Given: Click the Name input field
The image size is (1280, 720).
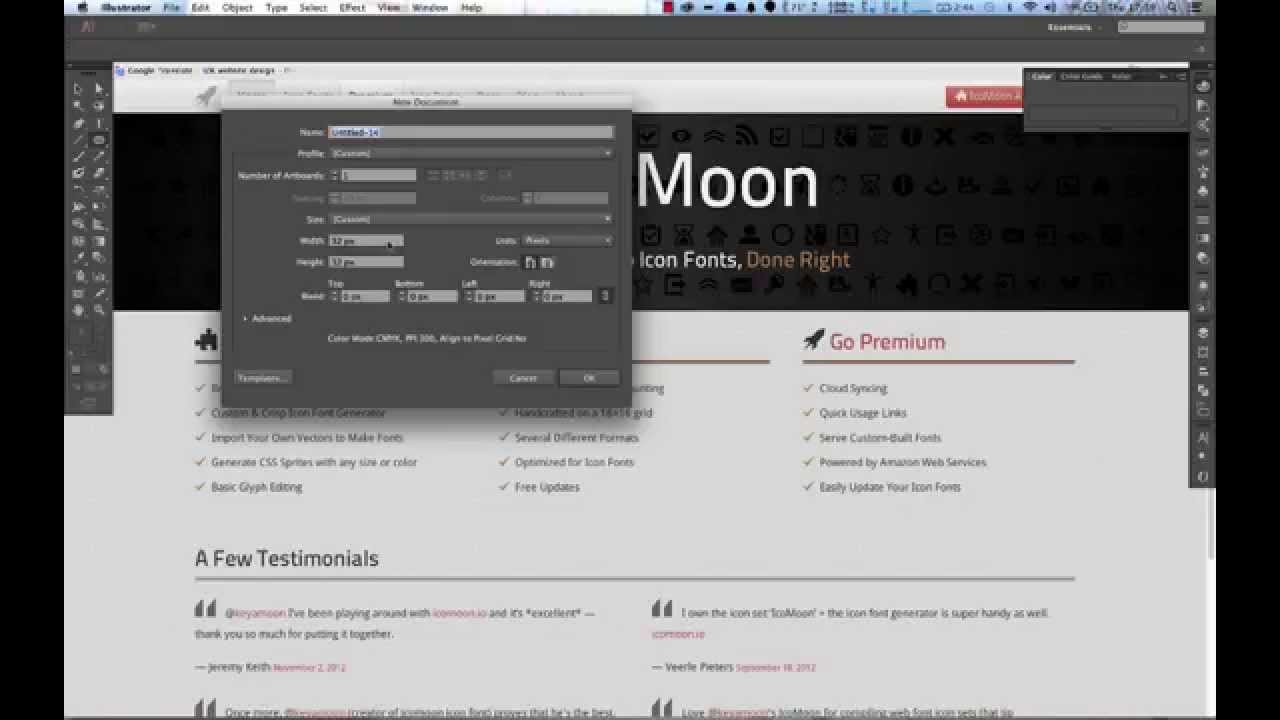Looking at the screenshot, I should 471,132.
